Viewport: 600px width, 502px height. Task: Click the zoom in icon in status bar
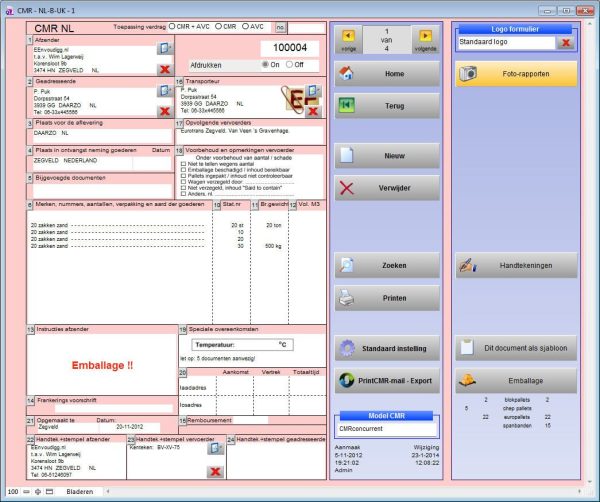coord(38,492)
